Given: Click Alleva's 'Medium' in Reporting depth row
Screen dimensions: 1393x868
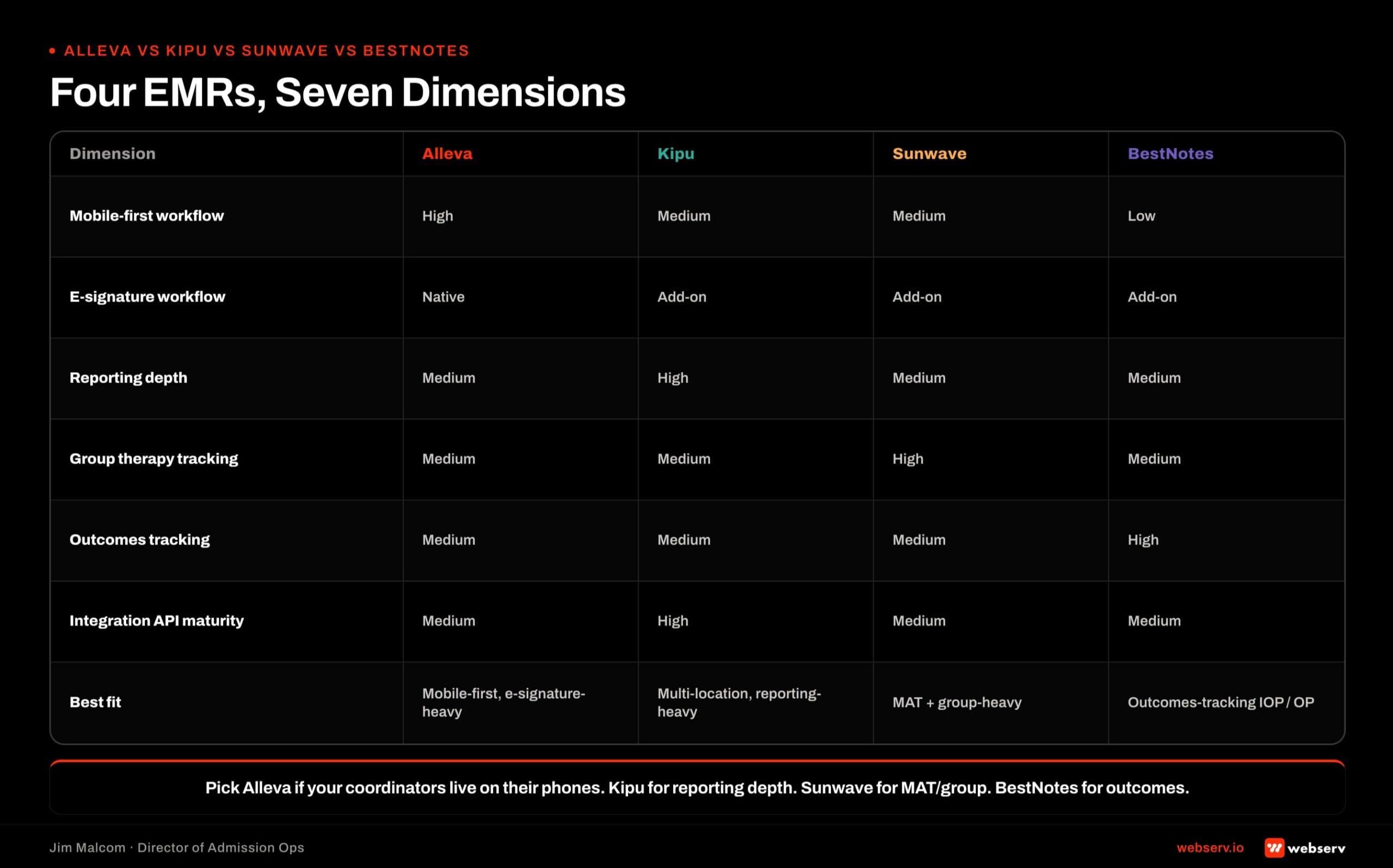Looking at the screenshot, I should (448, 378).
